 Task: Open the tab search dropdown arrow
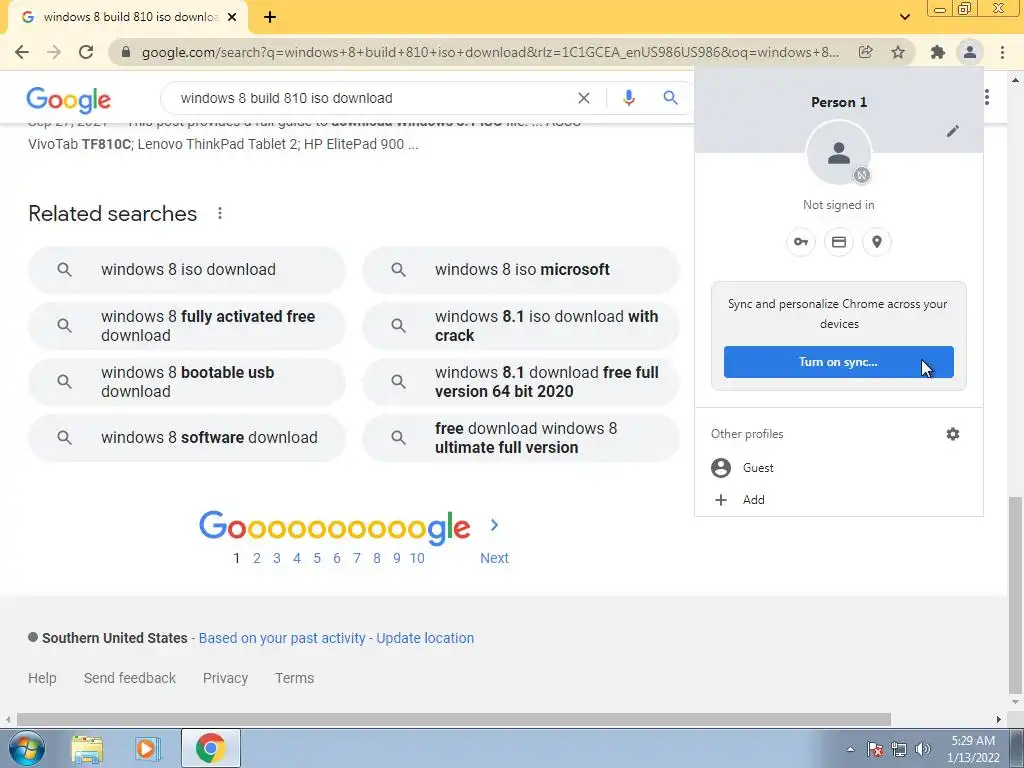click(904, 17)
